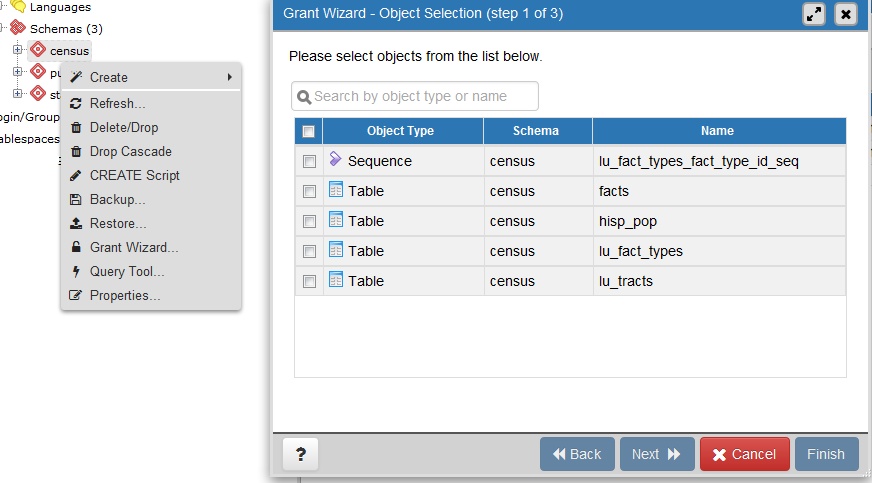Open help with the question mark button
This screenshot has height=483, width=872.
tap(300, 454)
